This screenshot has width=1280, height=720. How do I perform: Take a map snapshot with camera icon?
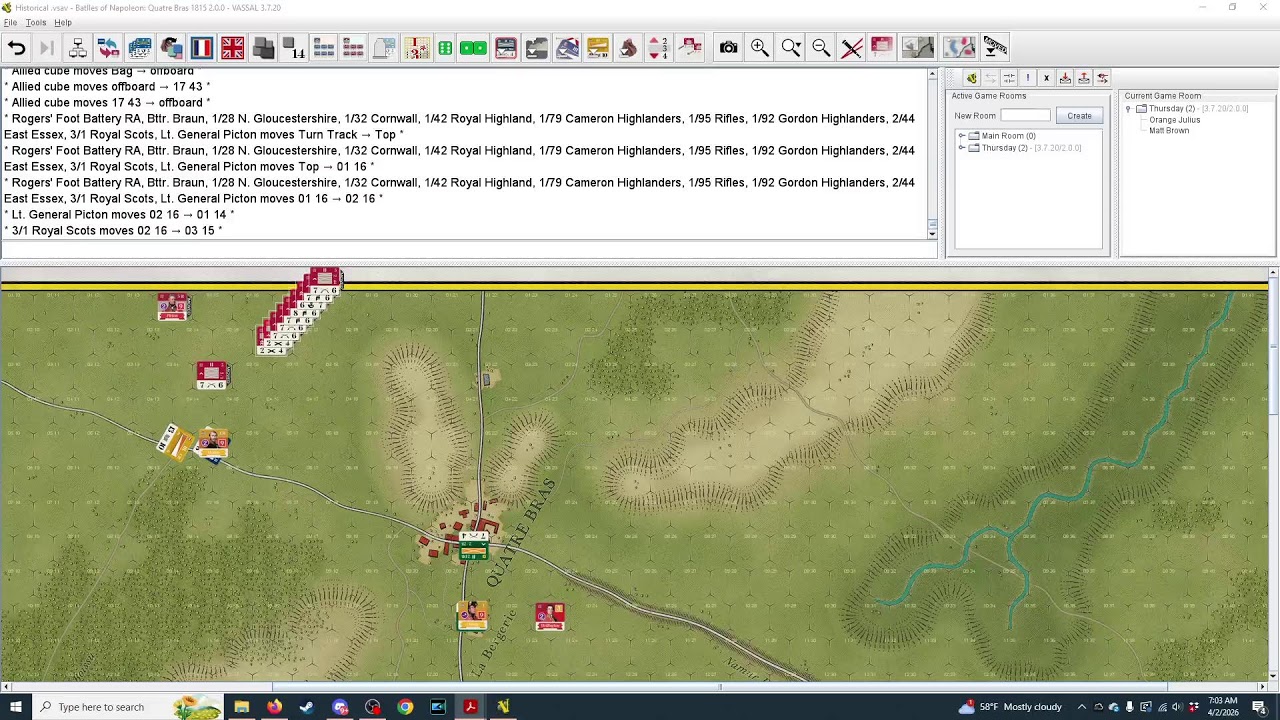729,47
